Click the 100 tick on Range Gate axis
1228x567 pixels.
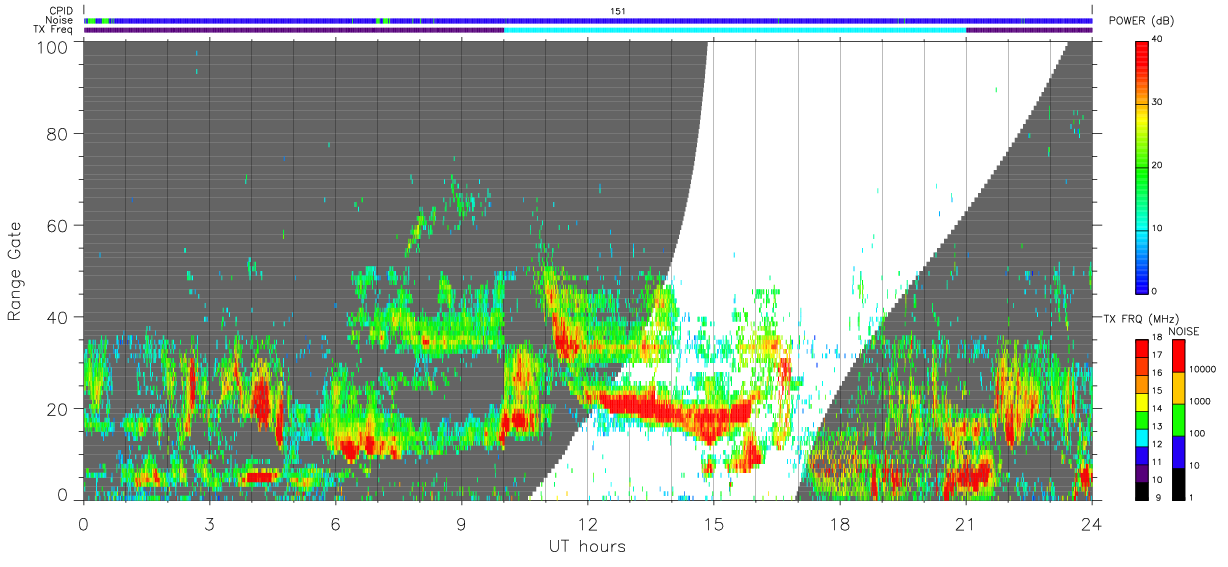(x=54, y=47)
